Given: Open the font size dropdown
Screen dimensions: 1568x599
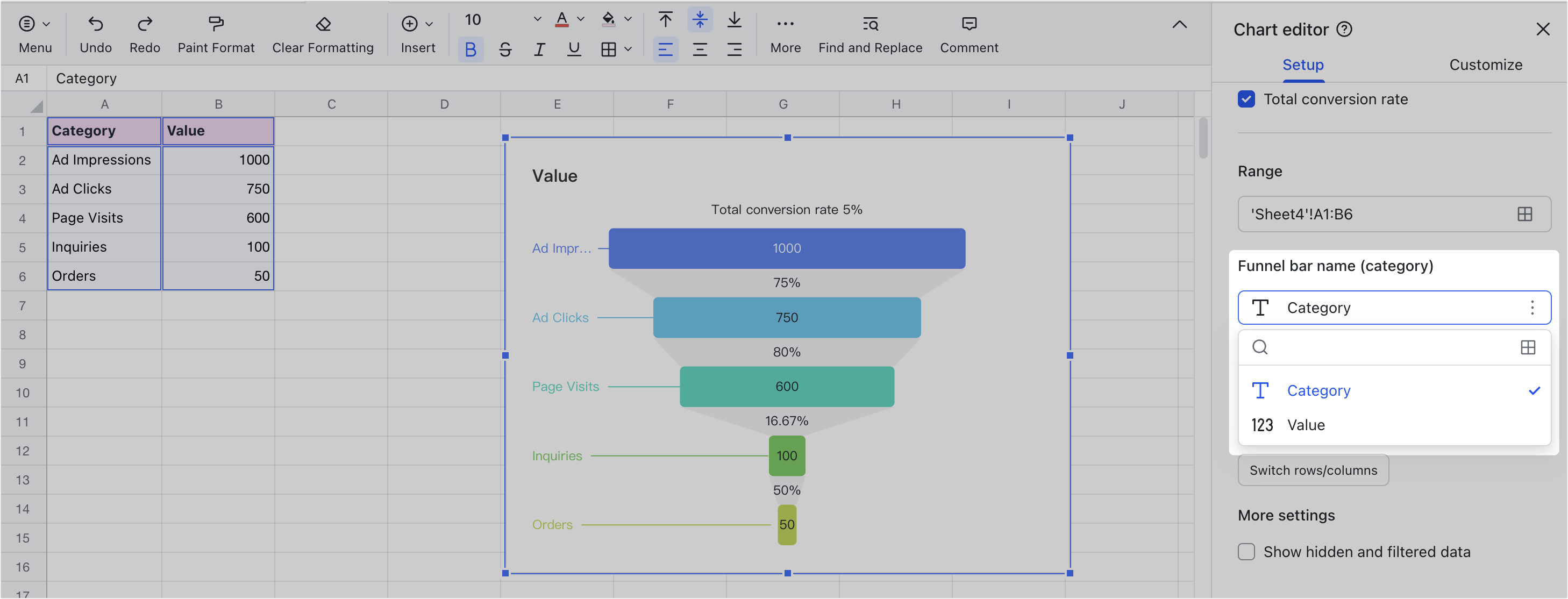Looking at the screenshot, I should 536,19.
